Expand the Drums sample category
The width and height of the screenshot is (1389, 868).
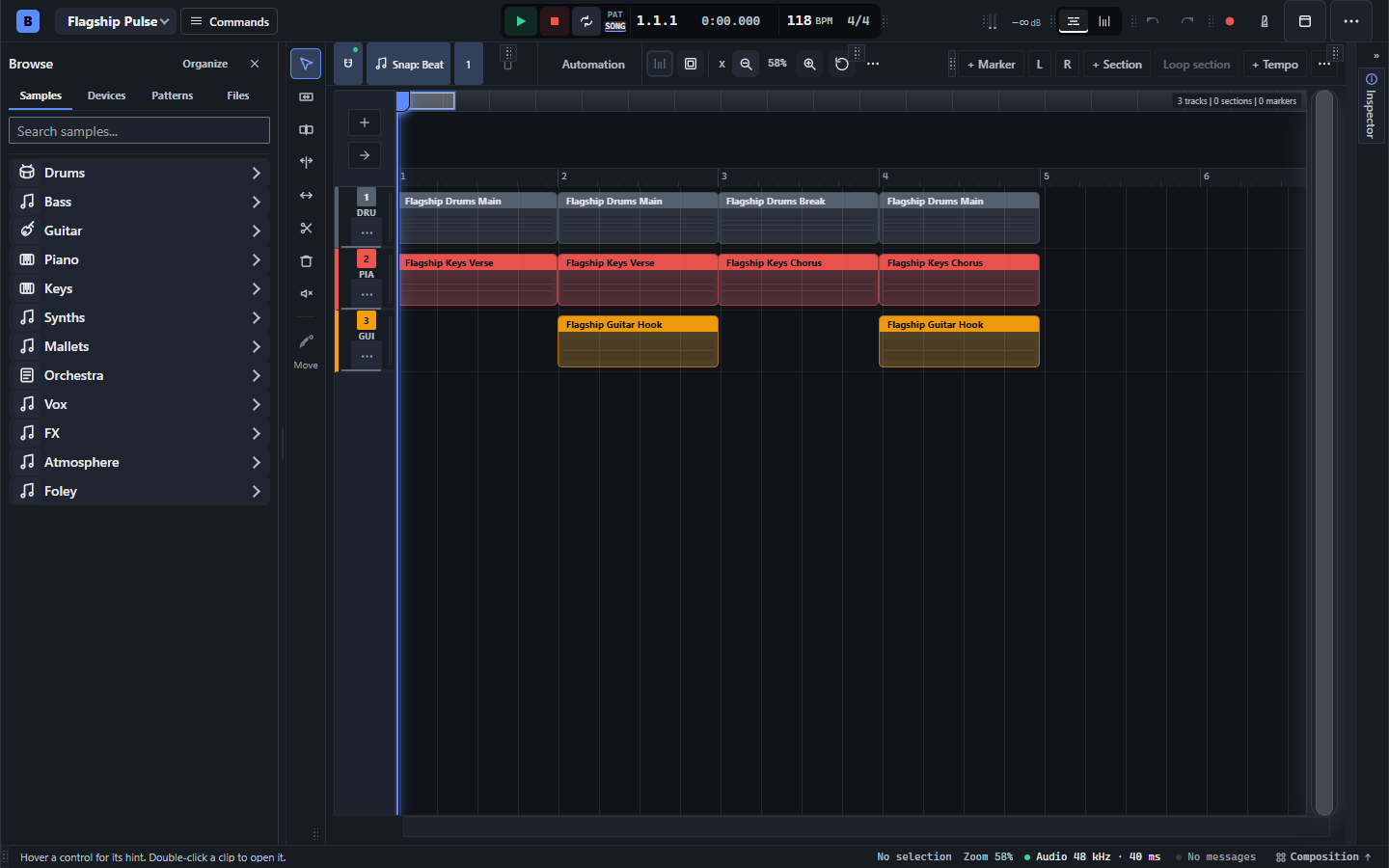[139, 173]
